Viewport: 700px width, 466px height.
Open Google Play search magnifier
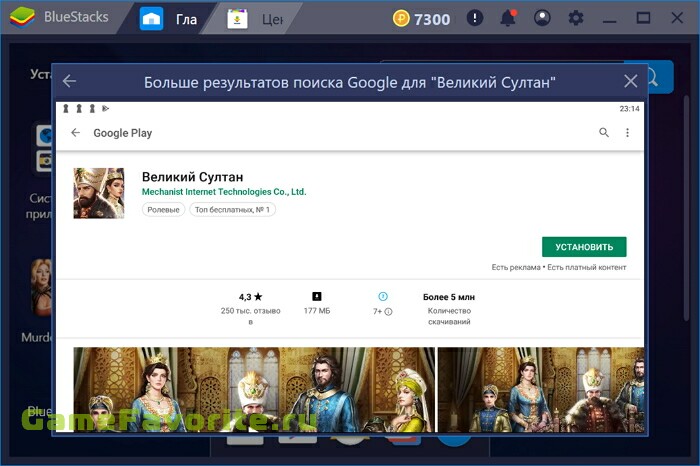(x=604, y=133)
